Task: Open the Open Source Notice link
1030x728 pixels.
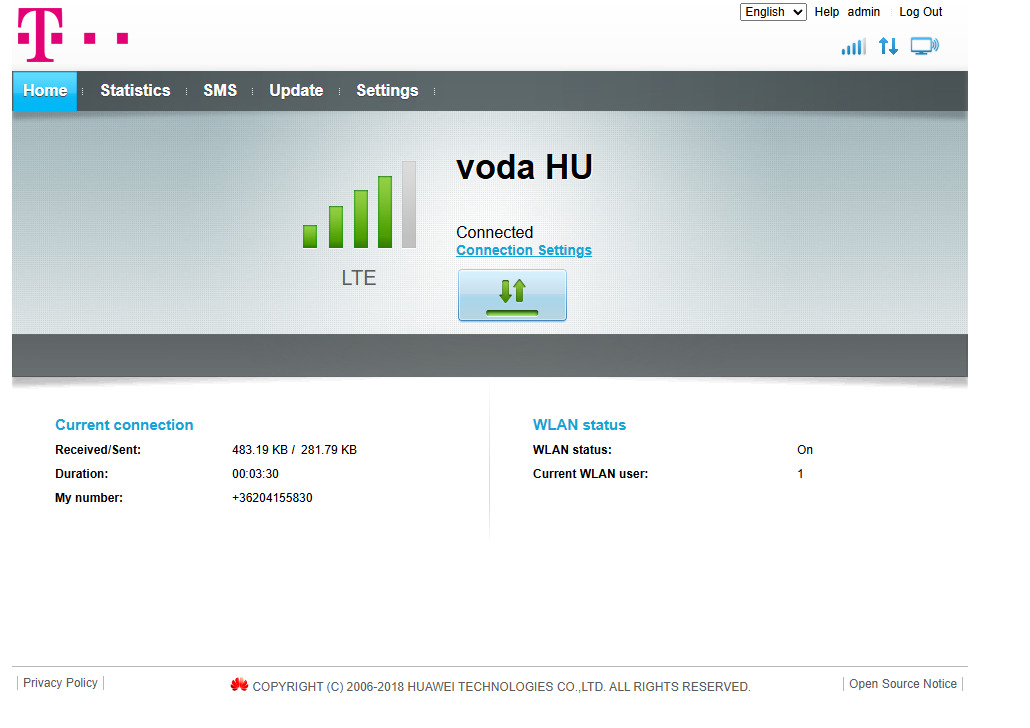Action: tap(903, 684)
